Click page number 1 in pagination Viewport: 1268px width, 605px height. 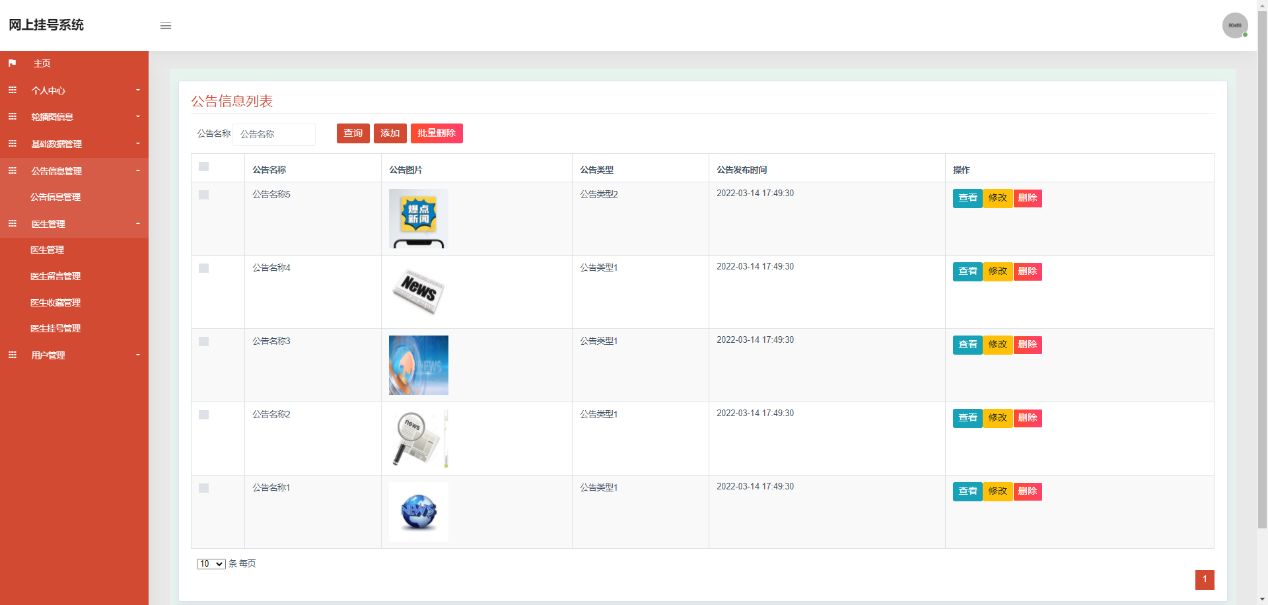1205,579
